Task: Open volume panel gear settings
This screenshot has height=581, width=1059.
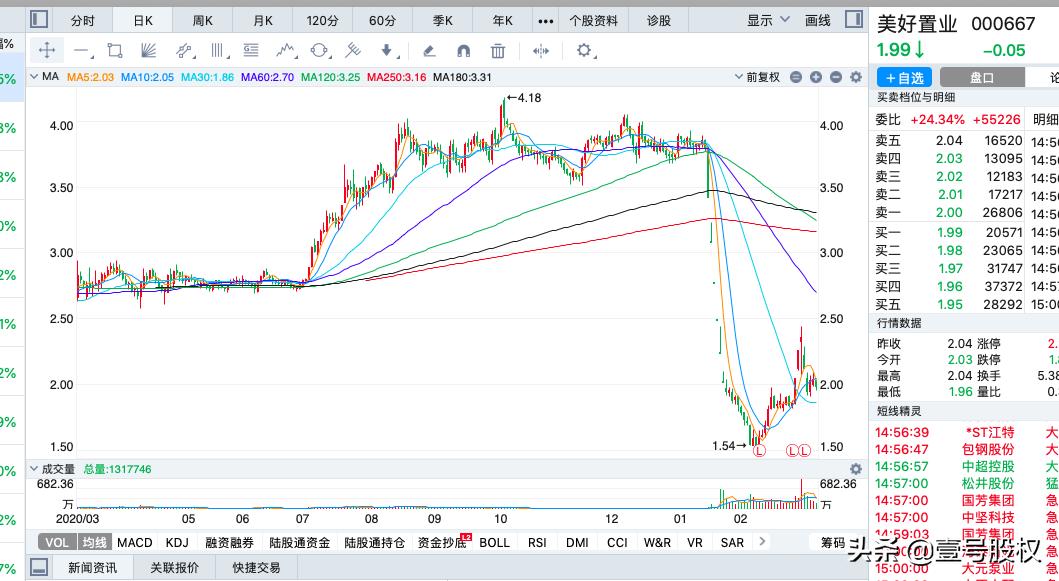Action: [x=855, y=469]
